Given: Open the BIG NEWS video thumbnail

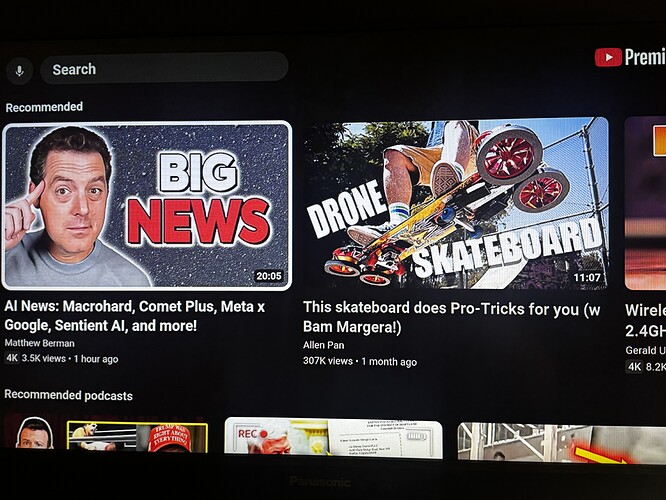Looking at the screenshot, I should (147, 206).
